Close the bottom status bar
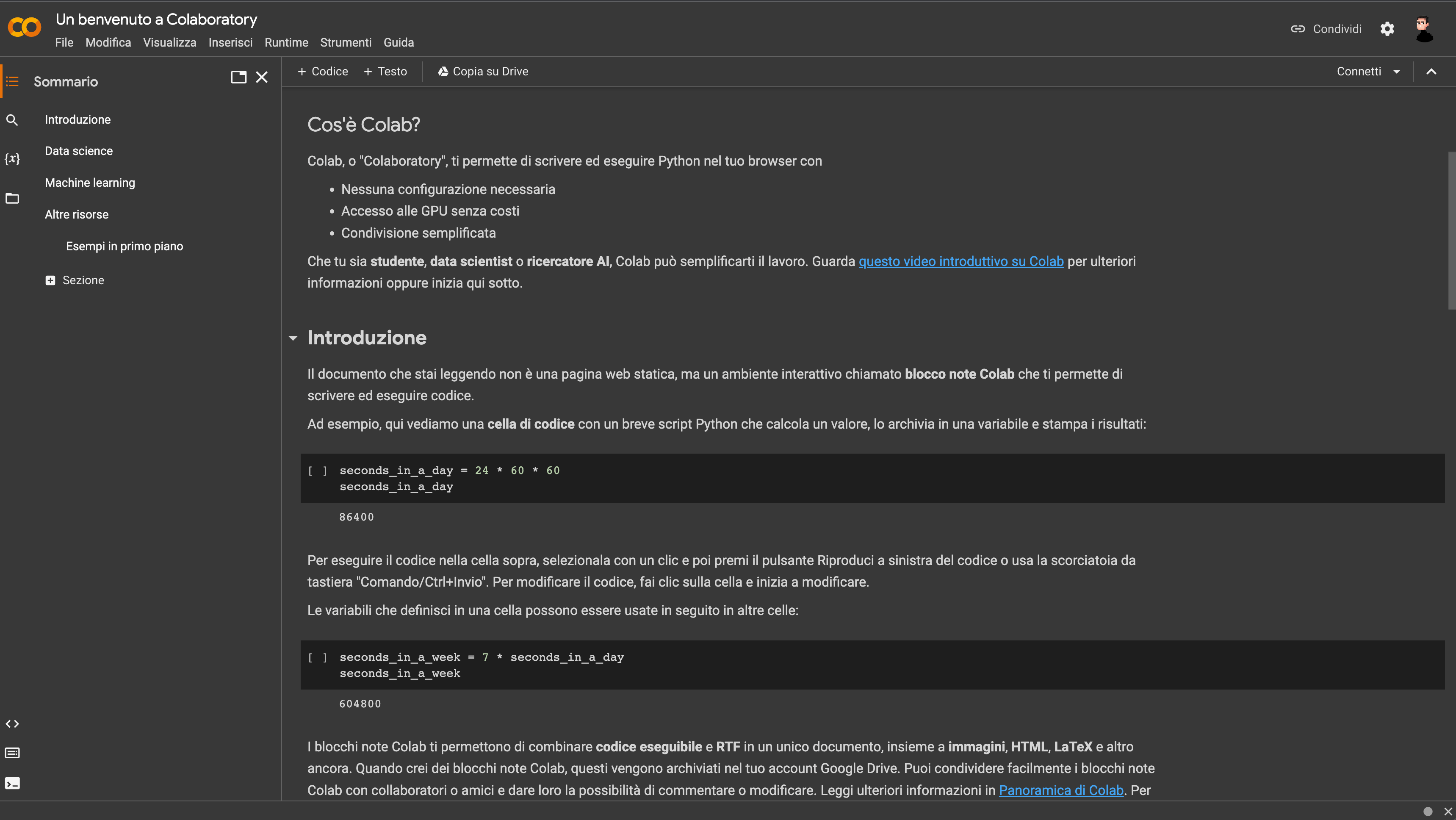The width and height of the screenshot is (1456, 820). pos(1448,811)
